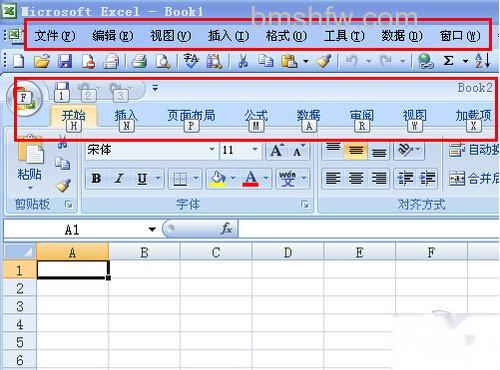
Task: Open the AutoSum functions dropdown arrow
Action: click(465, 61)
